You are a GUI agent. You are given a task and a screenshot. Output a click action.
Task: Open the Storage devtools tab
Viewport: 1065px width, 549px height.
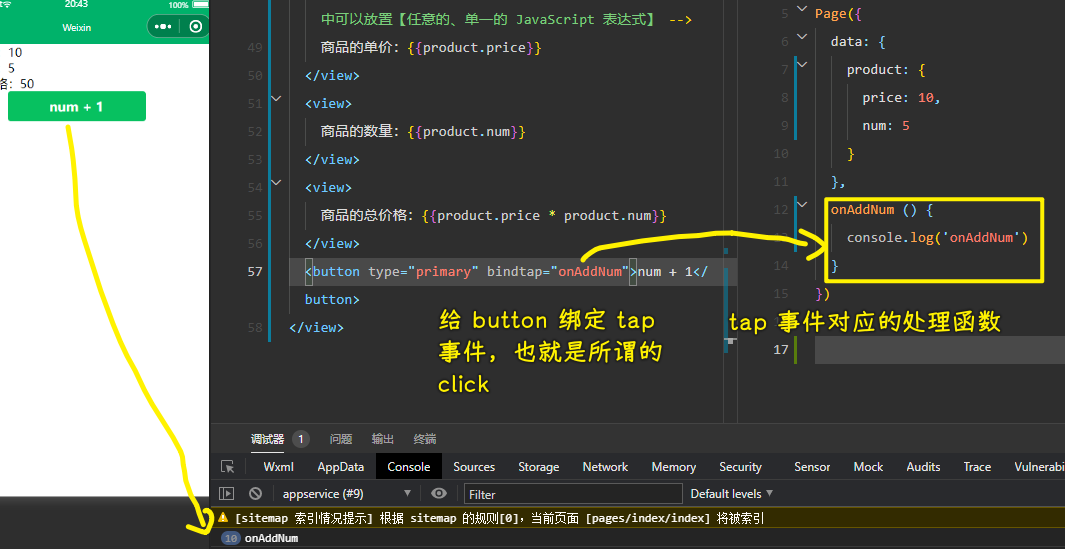point(539,467)
